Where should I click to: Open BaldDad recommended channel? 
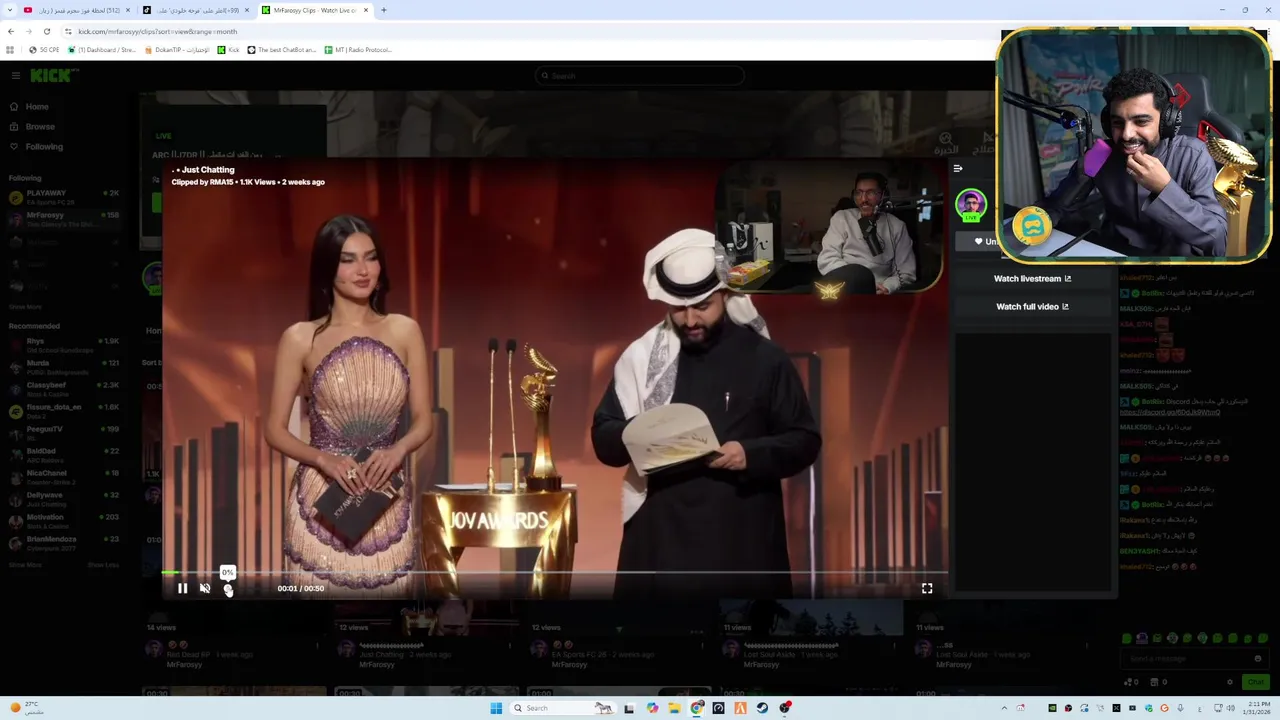pos(64,455)
